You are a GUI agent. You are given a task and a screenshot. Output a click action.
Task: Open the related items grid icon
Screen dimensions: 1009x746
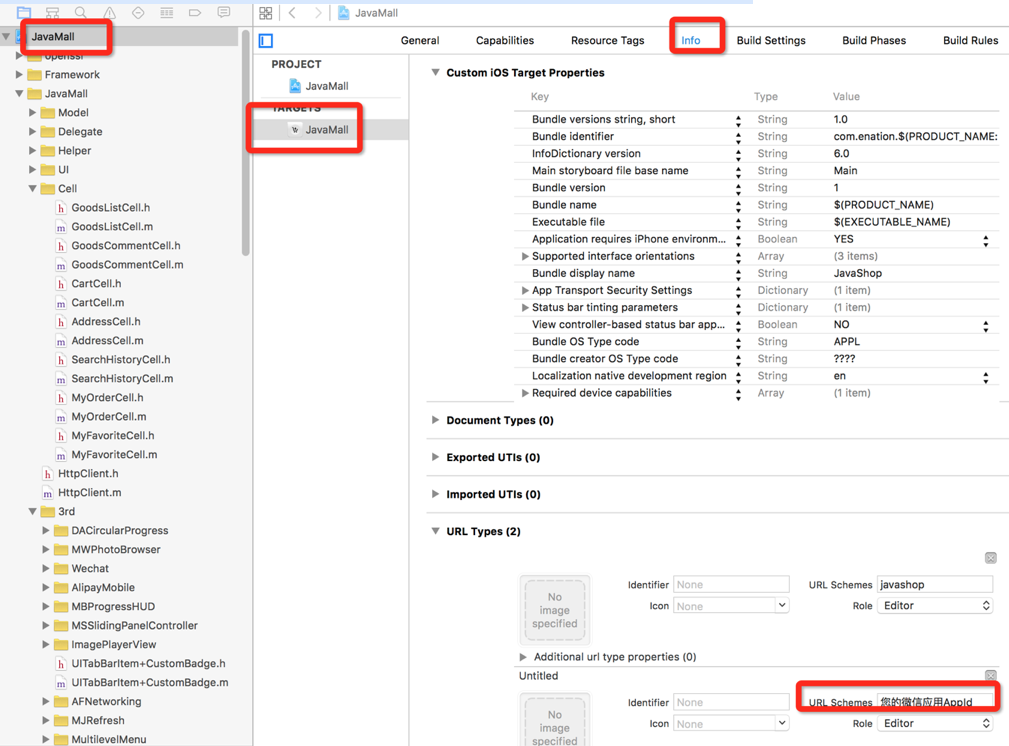[x=266, y=13]
